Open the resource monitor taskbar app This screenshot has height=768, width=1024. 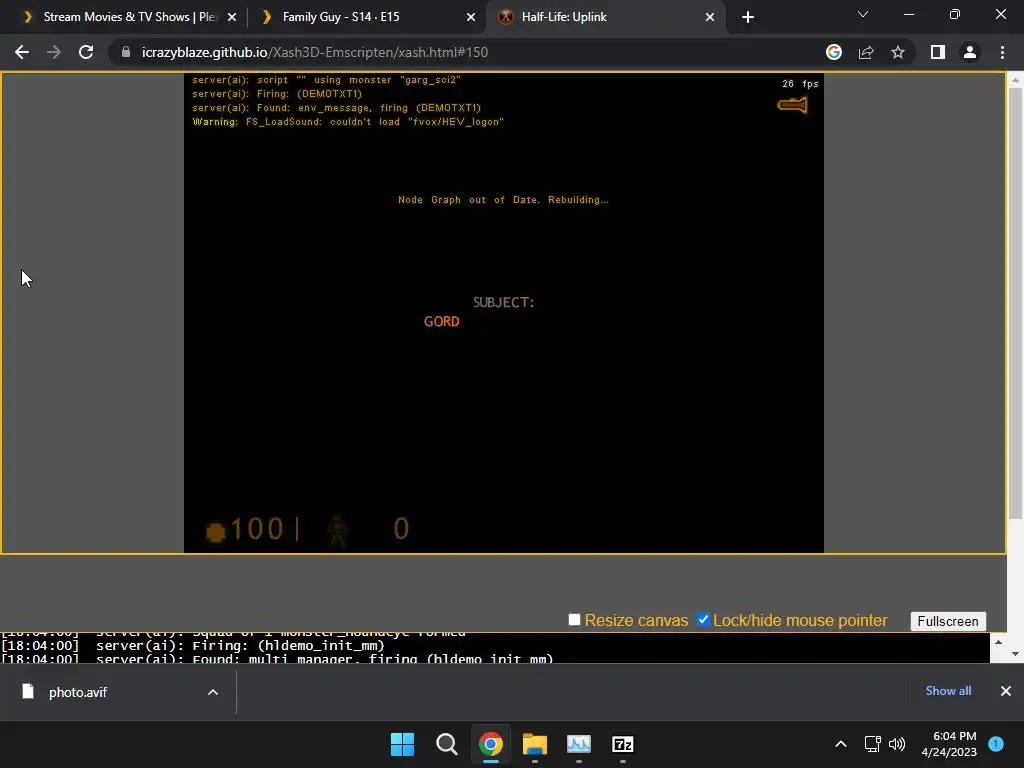(579, 744)
